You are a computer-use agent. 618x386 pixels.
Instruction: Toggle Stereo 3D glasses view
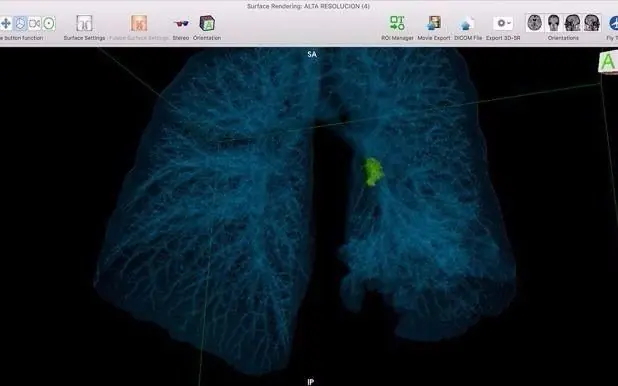[181, 24]
